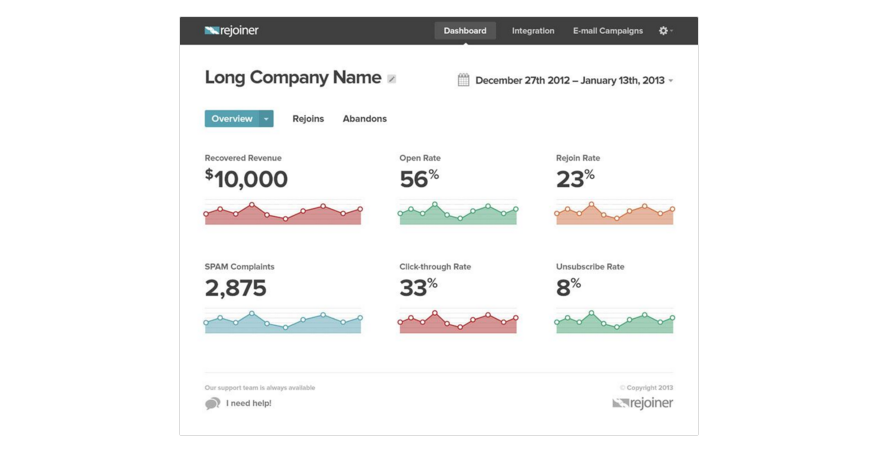
Task: Open the settings gear menu
Action: pyautogui.click(x=663, y=31)
